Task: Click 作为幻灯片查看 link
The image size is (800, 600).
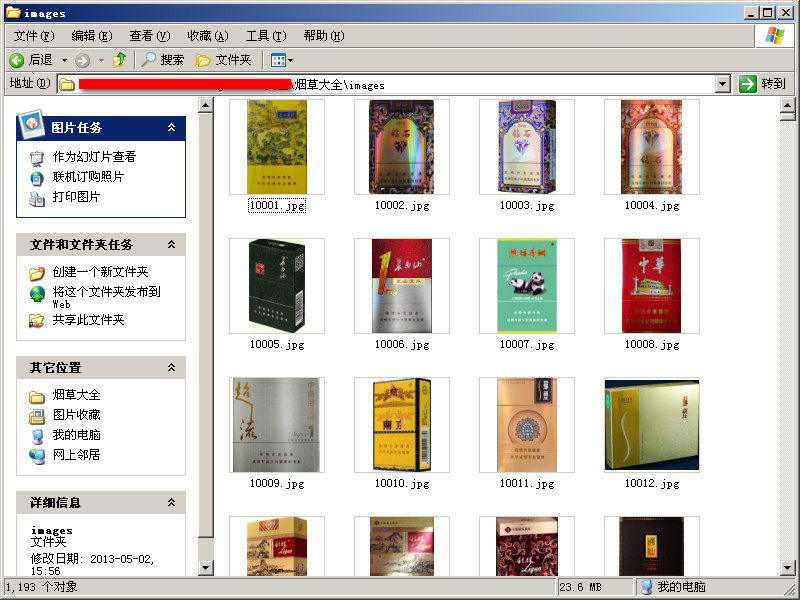Action: pyautogui.click(x=94, y=157)
